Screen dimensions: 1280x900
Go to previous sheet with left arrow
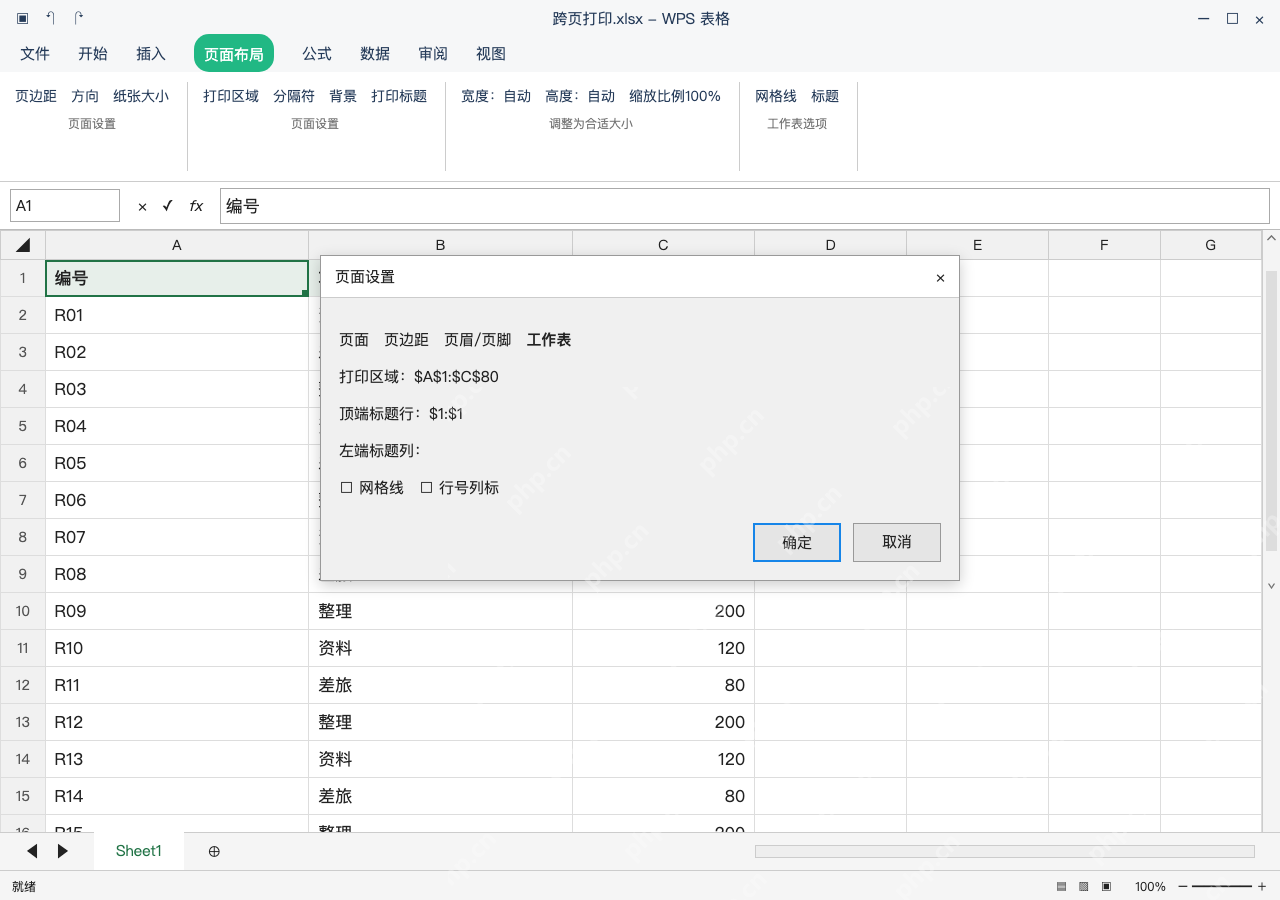[x=32, y=851]
